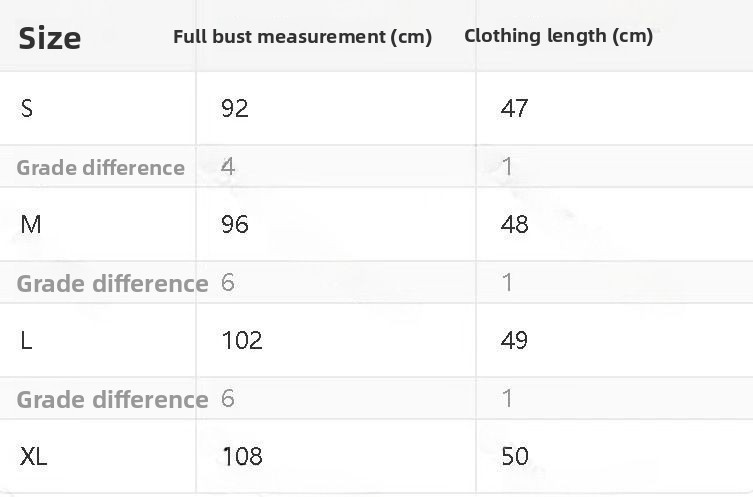Click the Clothing length (cm) header
The height and width of the screenshot is (497, 753).
pyautogui.click(x=558, y=36)
